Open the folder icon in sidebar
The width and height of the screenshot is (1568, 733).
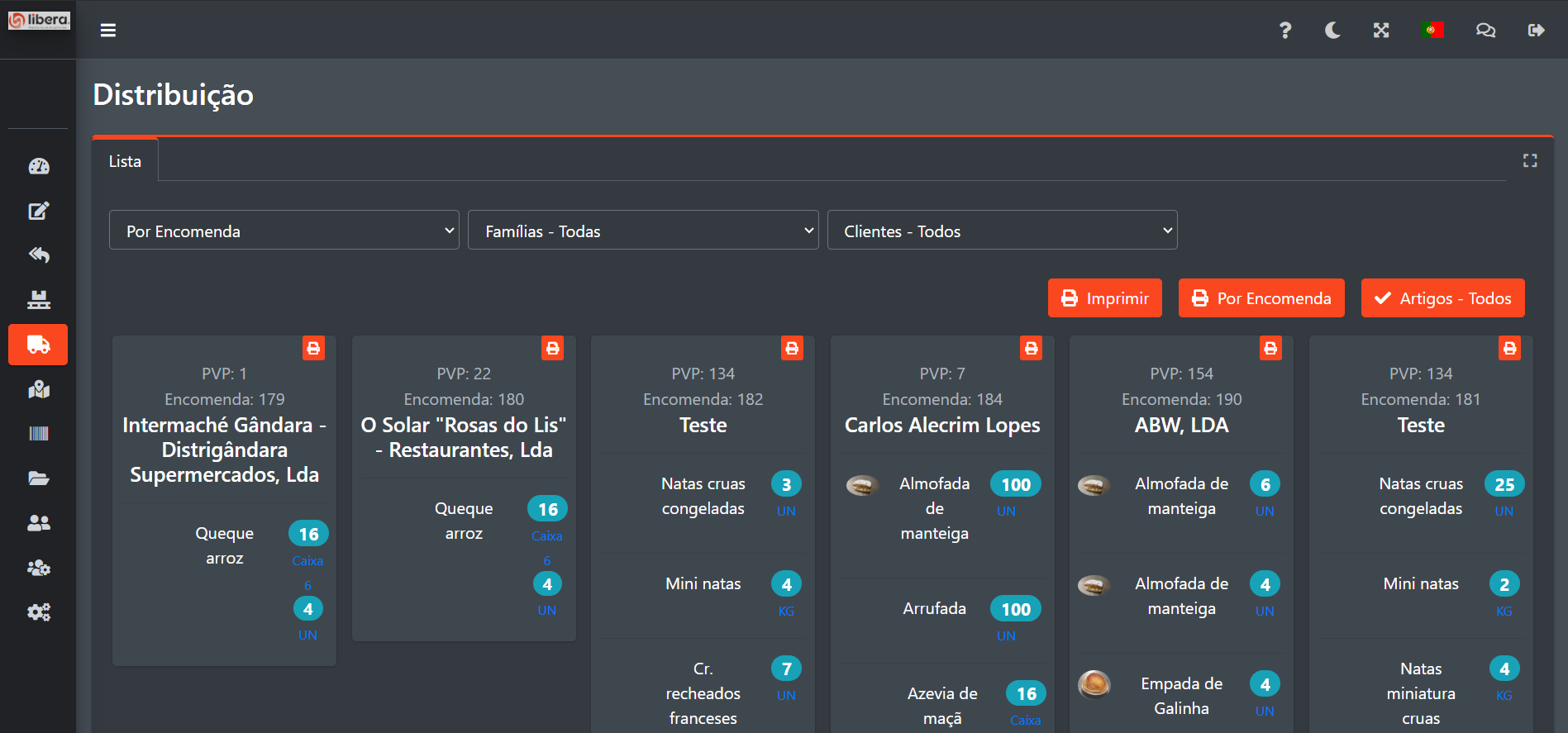click(x=38, y=478)
